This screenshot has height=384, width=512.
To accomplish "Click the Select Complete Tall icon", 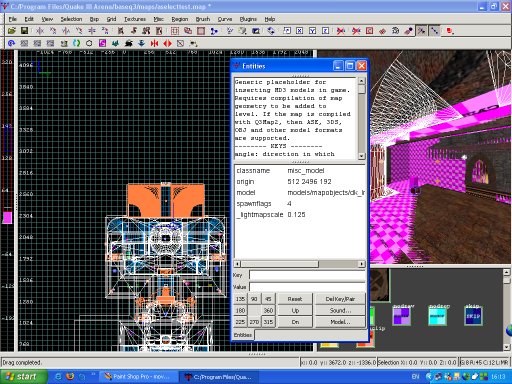I will tap(121, 31).
